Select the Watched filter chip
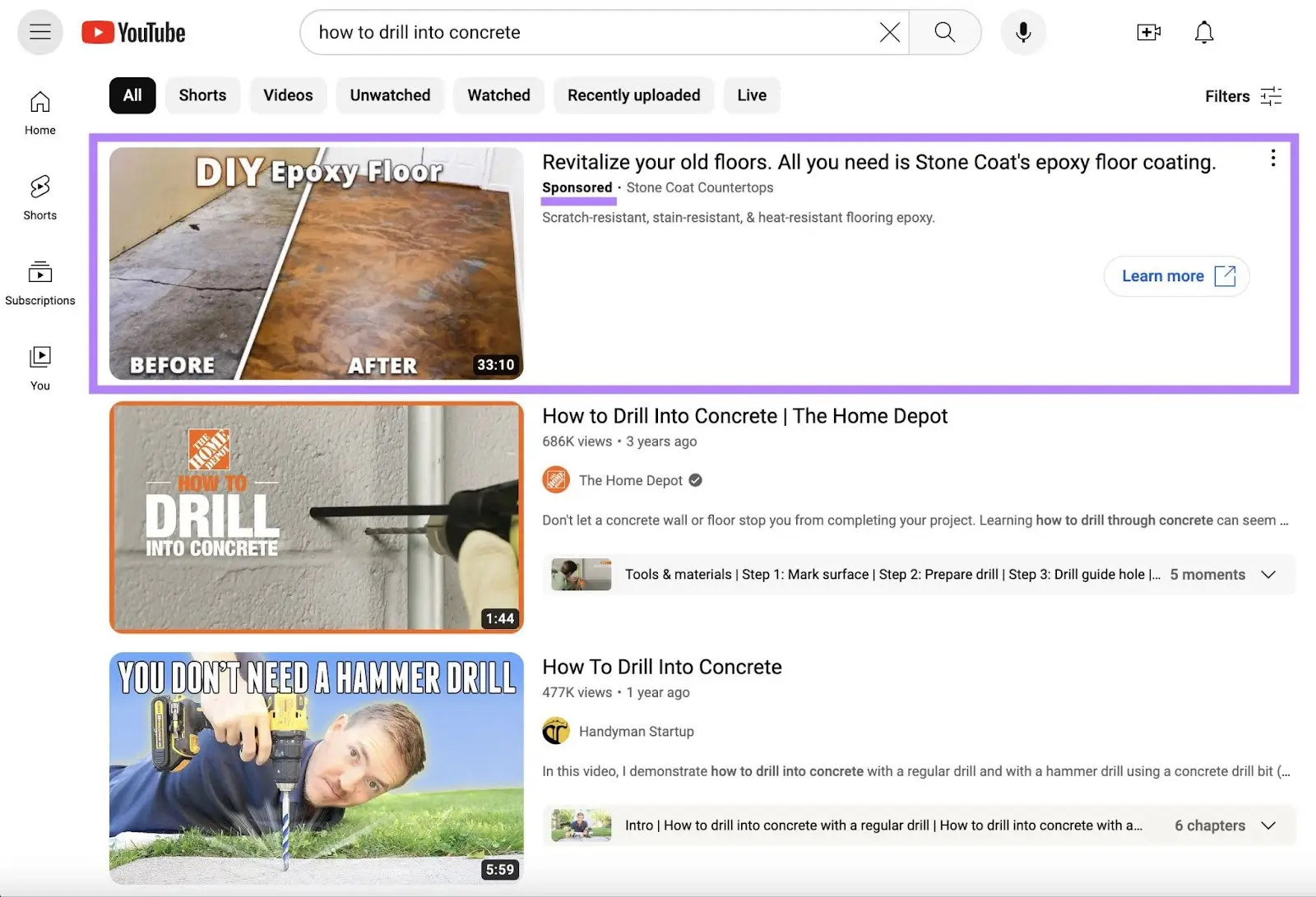Image resolution: width=1316 pixels, height=897 pixels. pos(498,95)
